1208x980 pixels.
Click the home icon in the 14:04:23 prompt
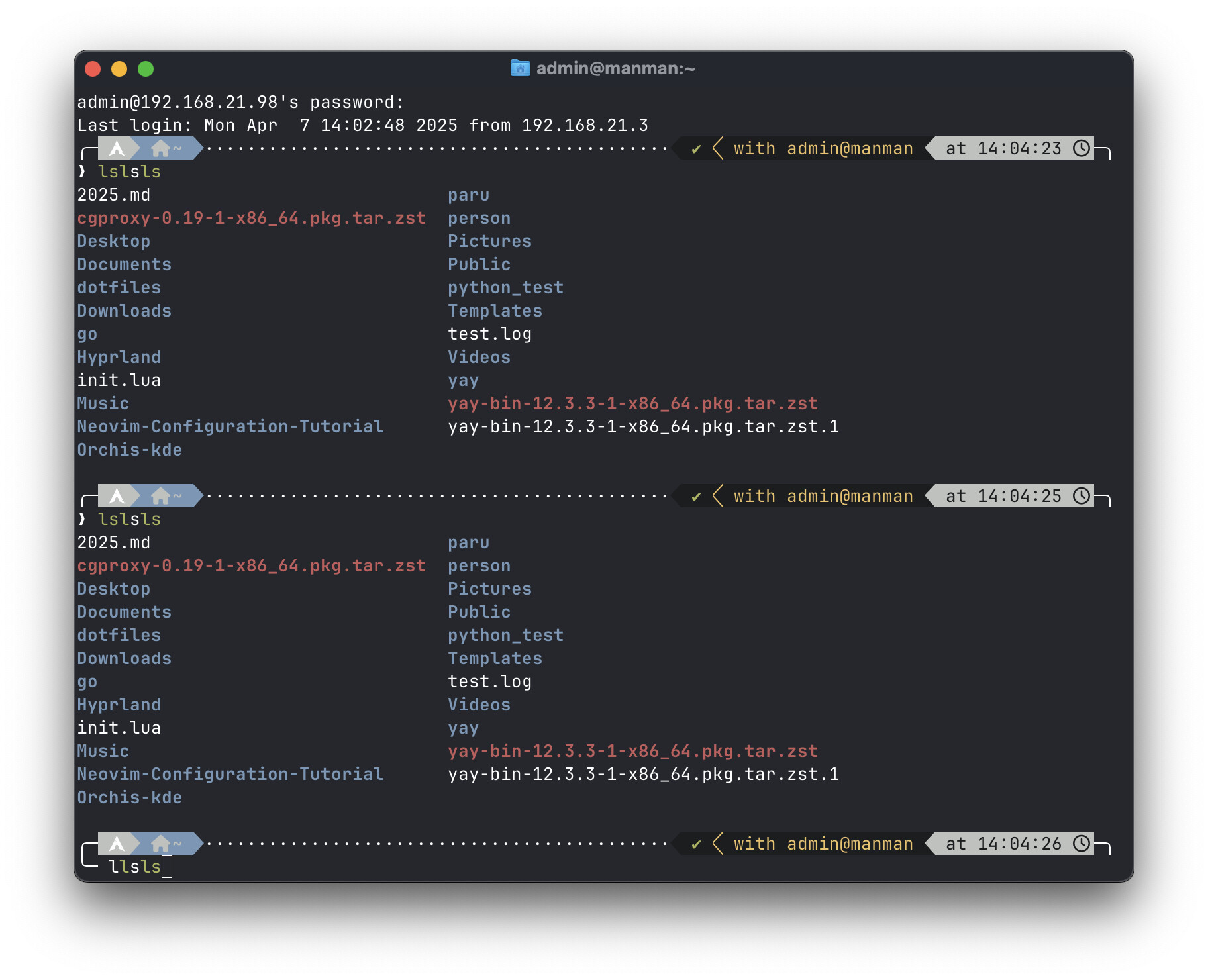pyautogui.click(x=161, y=148)
